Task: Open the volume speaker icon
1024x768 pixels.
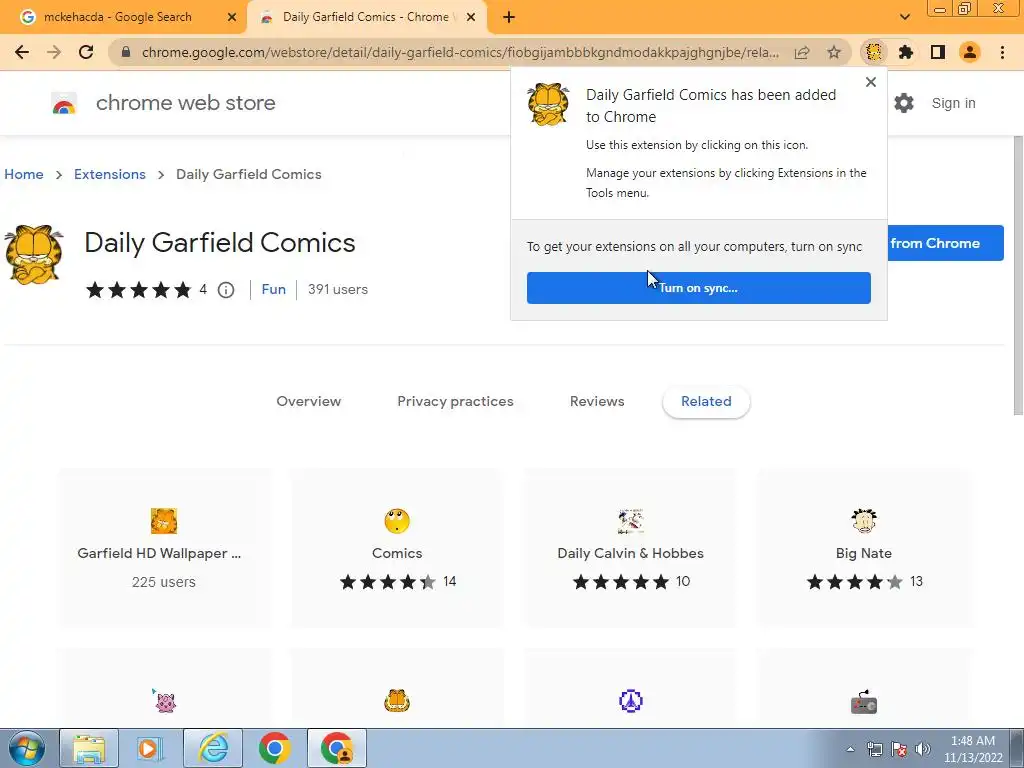Action: [x=922, y=749]
